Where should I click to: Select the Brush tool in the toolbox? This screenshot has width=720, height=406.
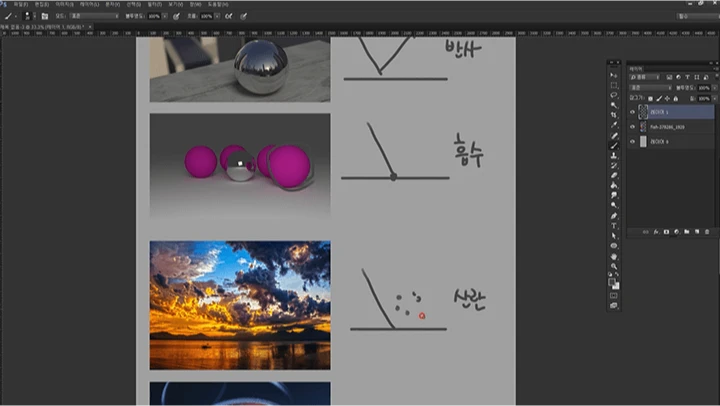(x=614, y=146)
